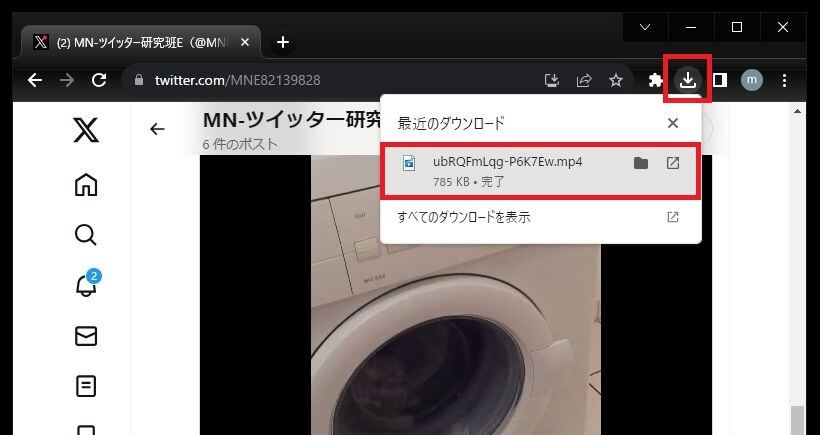Open the Home icon in sidebar

[x=86, y=185]
